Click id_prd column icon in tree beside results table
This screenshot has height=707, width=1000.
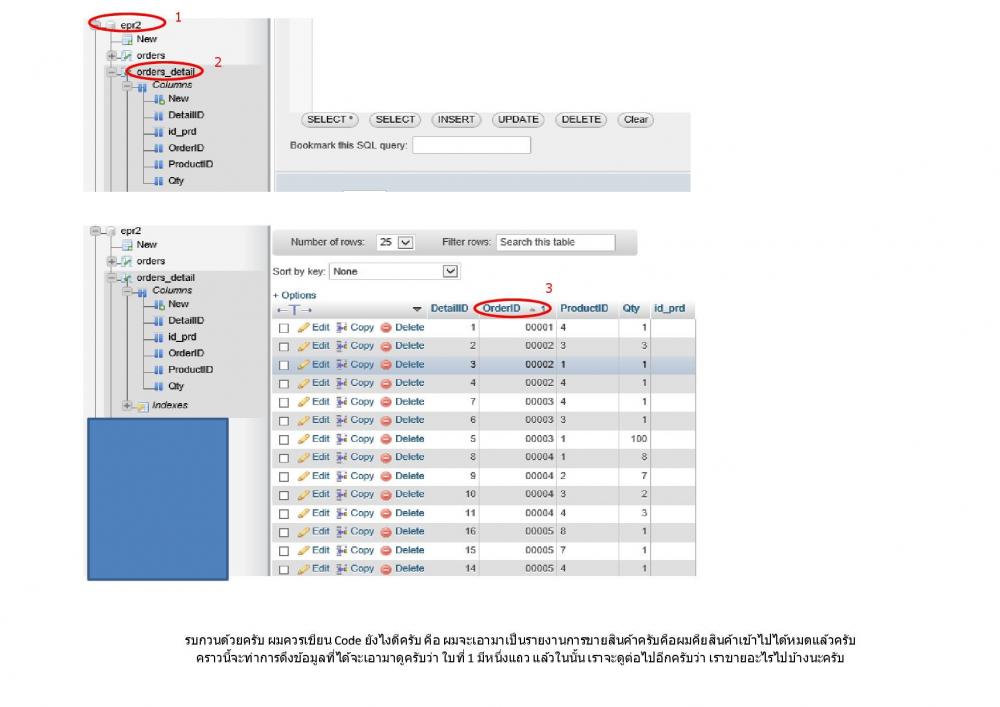[158, 337]
